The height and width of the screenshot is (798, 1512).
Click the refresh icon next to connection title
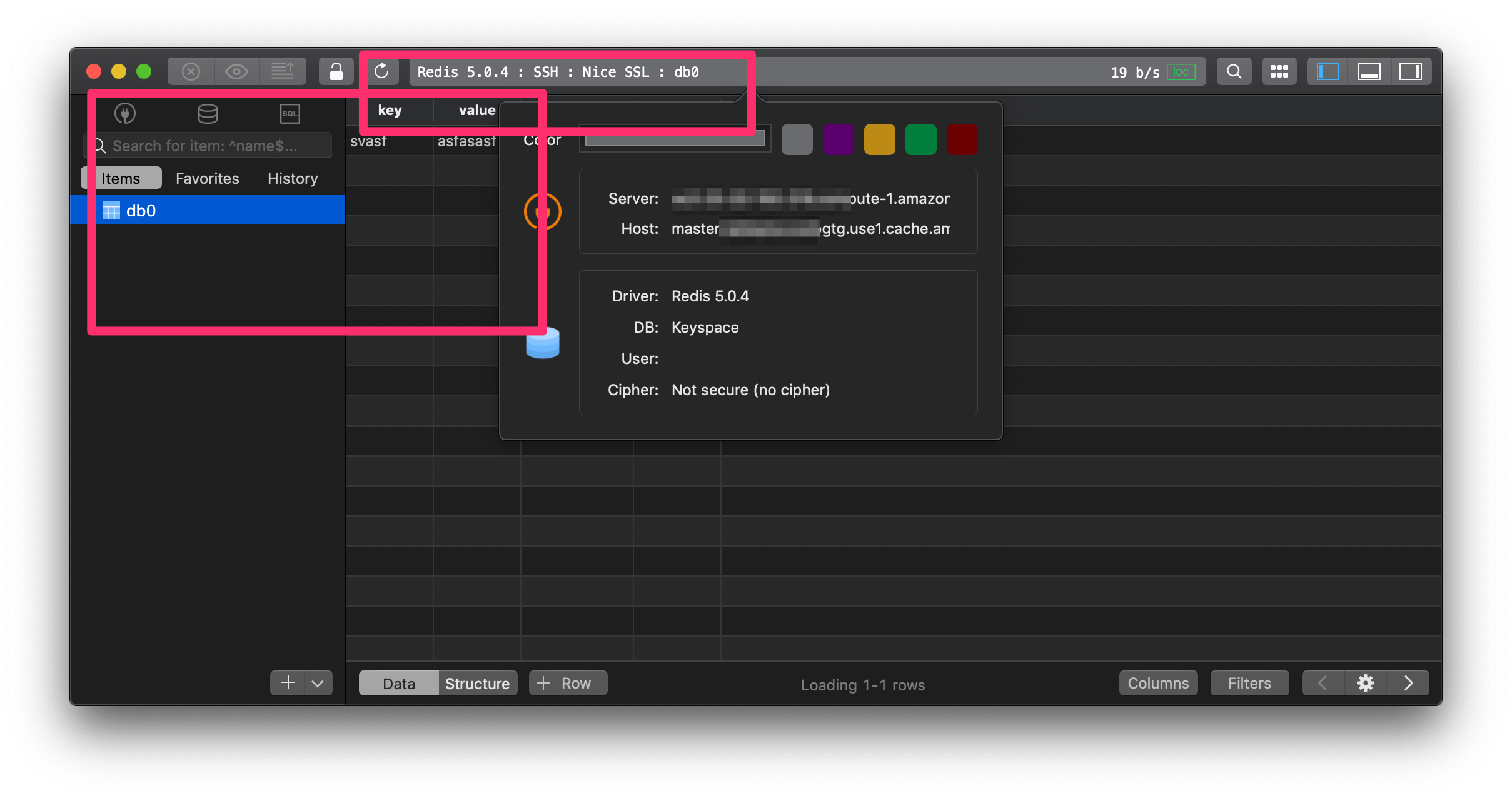pyautogui.click(x=382, y=71)
